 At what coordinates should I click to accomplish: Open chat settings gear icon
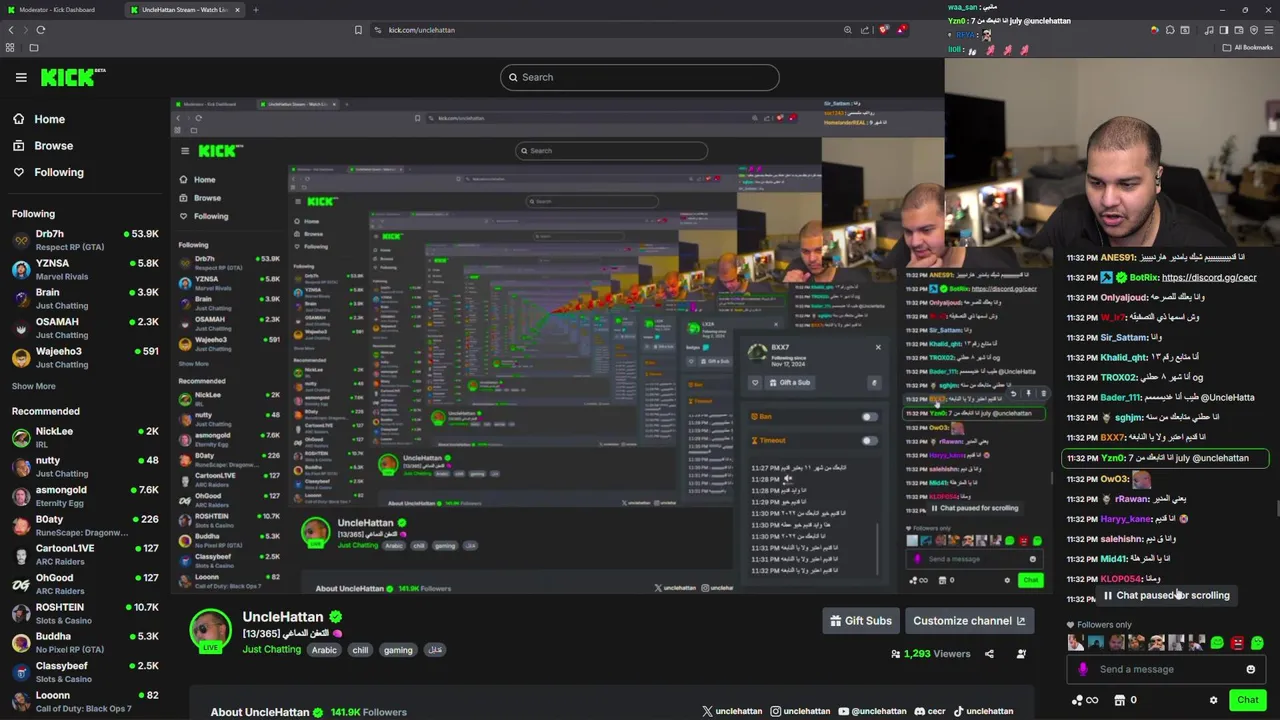[1213, 701]
